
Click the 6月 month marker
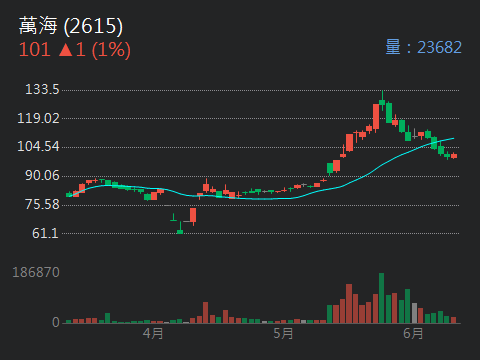tap(413, 333)
